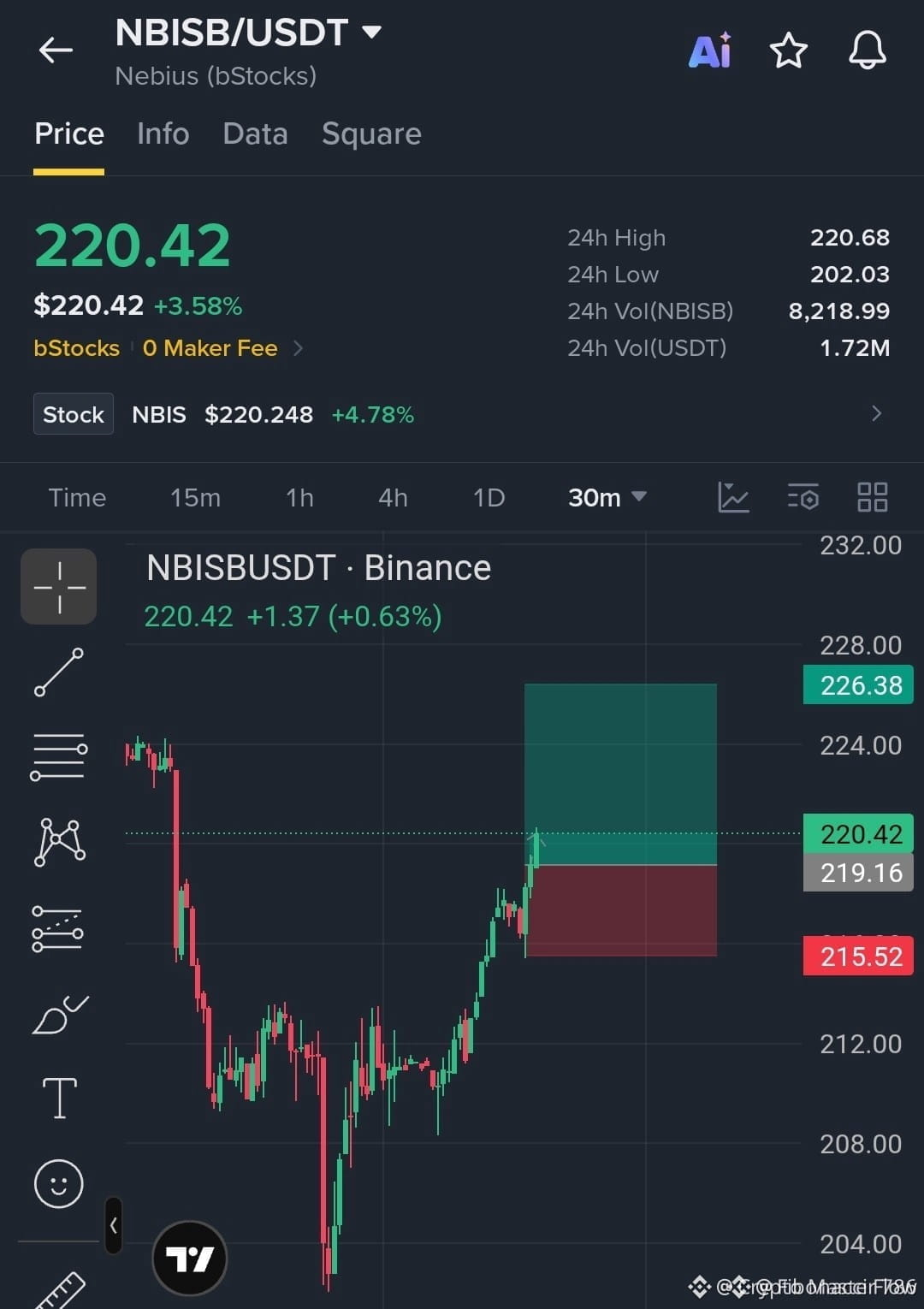Open the chart layout grid icon
The image size is (924, 1309).
(x=872, y=497)
